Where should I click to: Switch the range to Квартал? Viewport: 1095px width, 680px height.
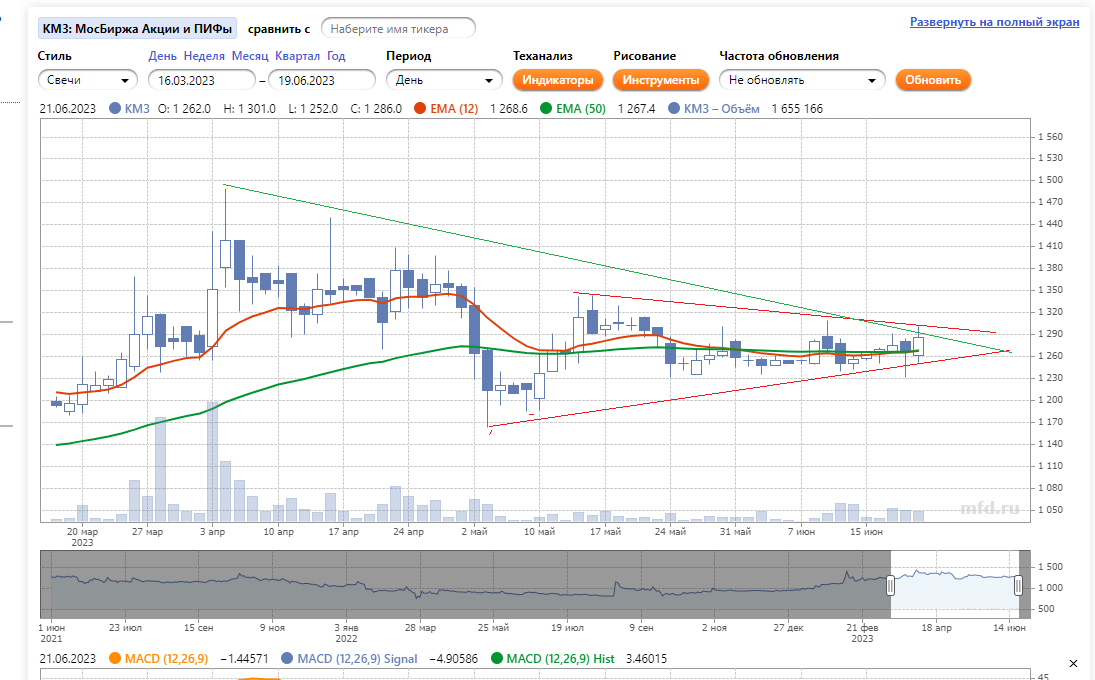[297, 57]
